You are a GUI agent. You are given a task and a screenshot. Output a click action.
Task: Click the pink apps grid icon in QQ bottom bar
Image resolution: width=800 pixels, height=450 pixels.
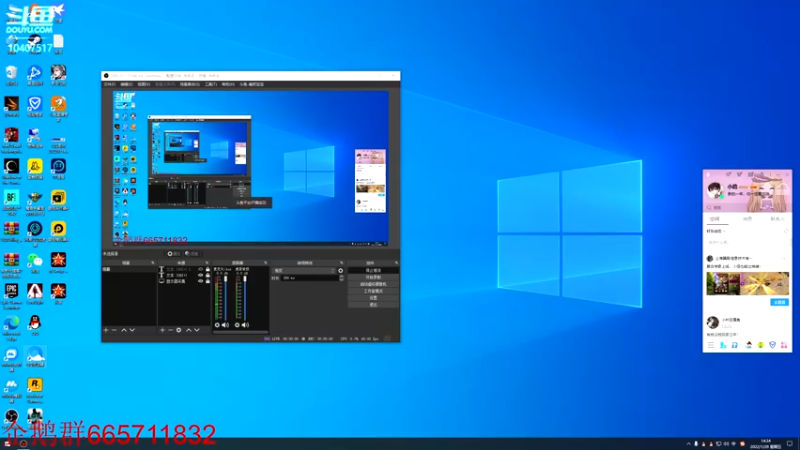784,345
